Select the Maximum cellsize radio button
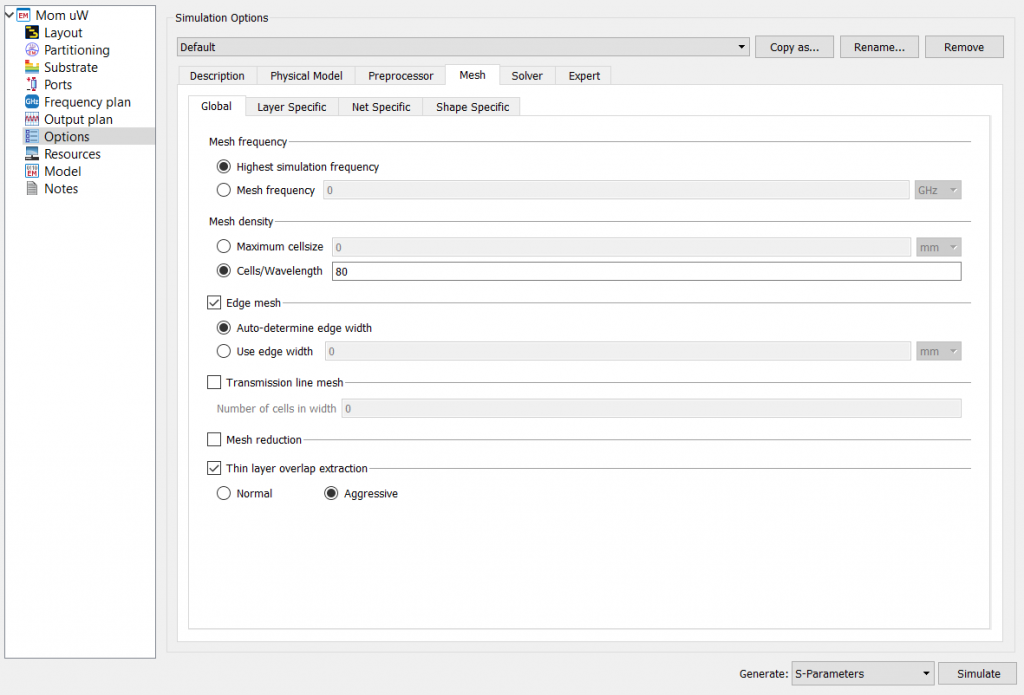Viewport: 1024px width, 695px height. [223, 247]
